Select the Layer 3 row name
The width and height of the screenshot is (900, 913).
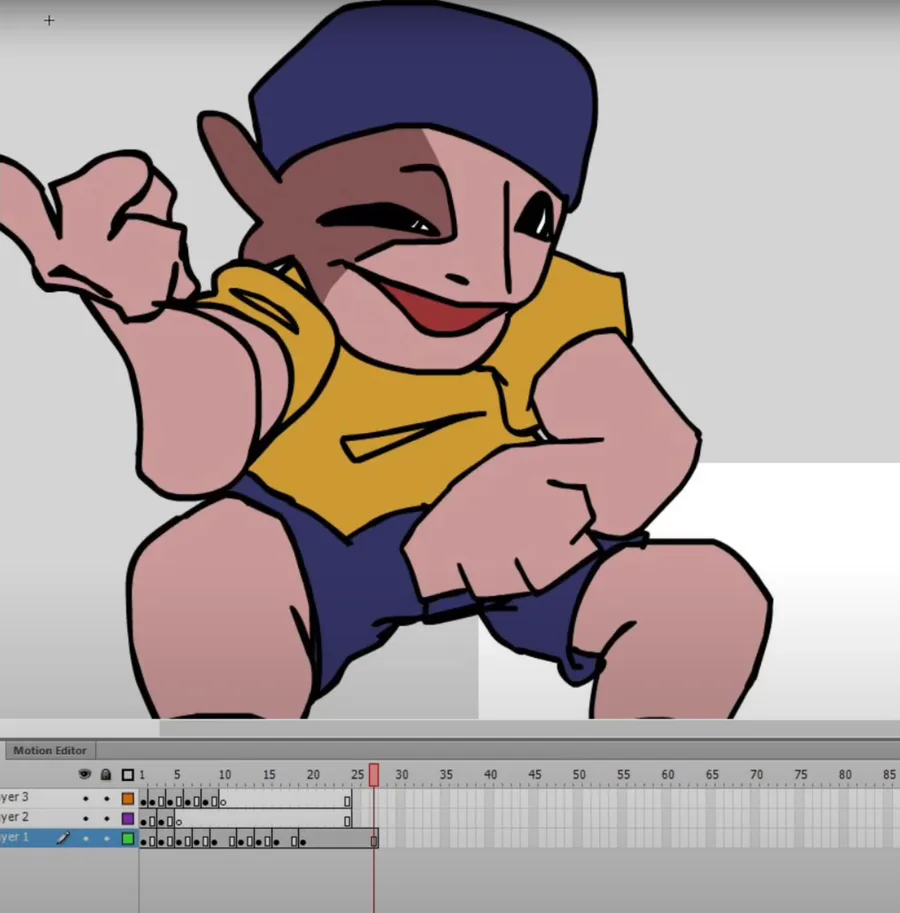pos(14,797)
